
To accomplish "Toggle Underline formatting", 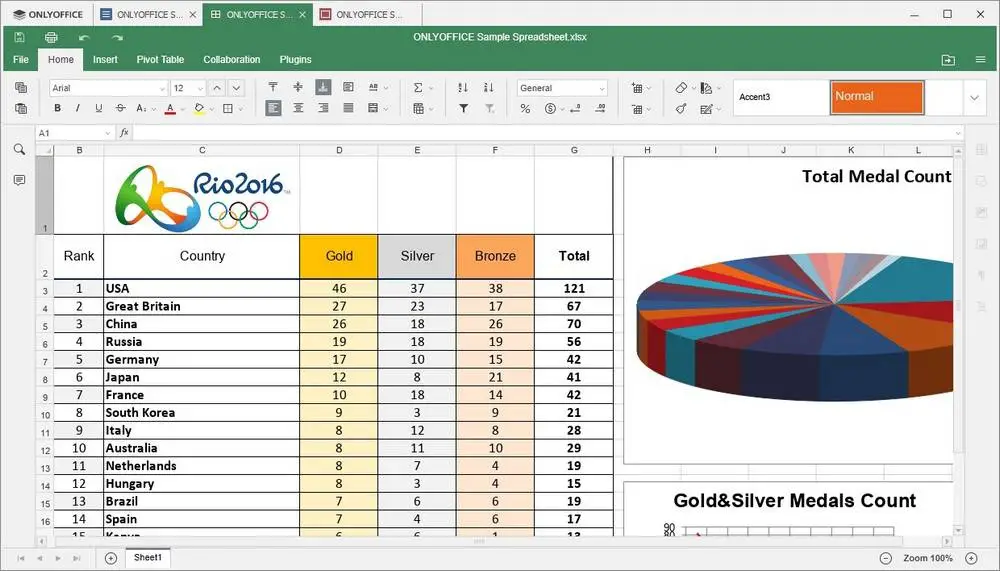I will point(98,108).
